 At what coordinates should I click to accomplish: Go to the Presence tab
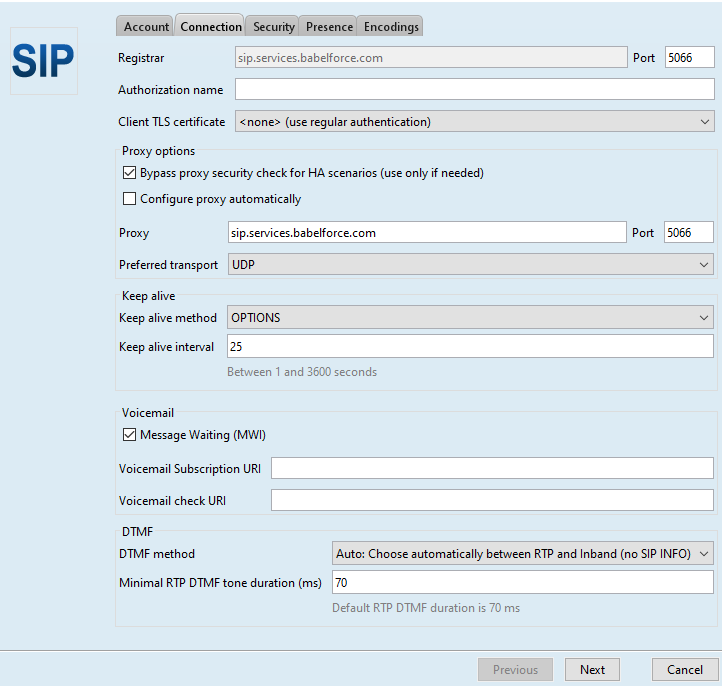point(328,27)
